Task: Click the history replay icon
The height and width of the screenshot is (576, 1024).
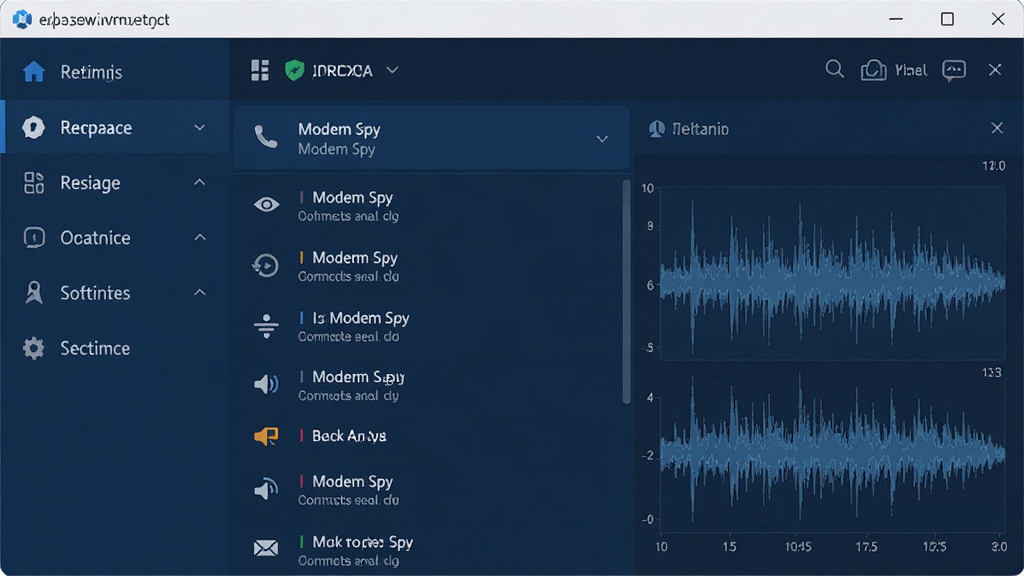Action: (266, 266)
